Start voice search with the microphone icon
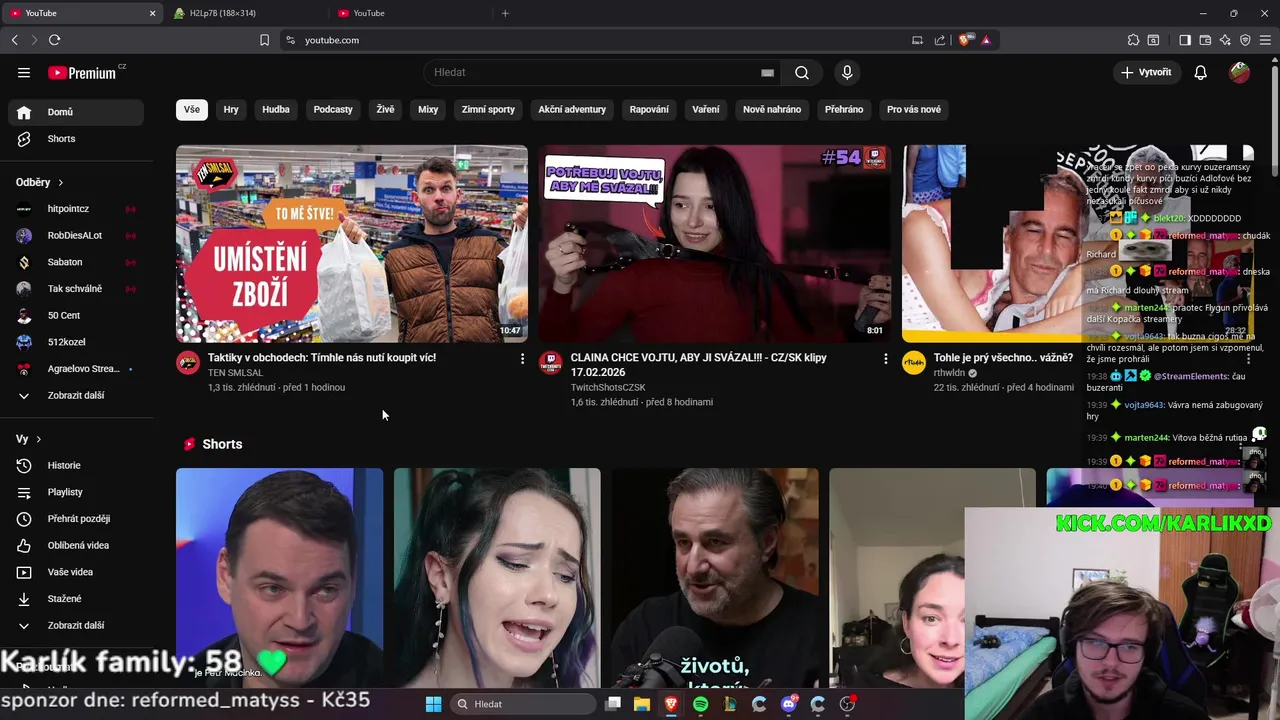This screenshot has height=720, width=1280. click(x=847, y=72)
